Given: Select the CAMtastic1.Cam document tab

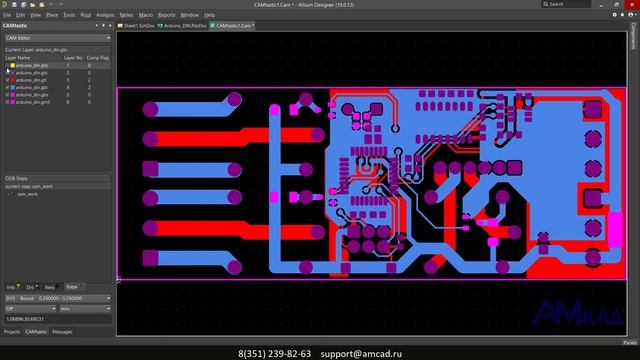Looking at the screenshot, I should (232, 26).
